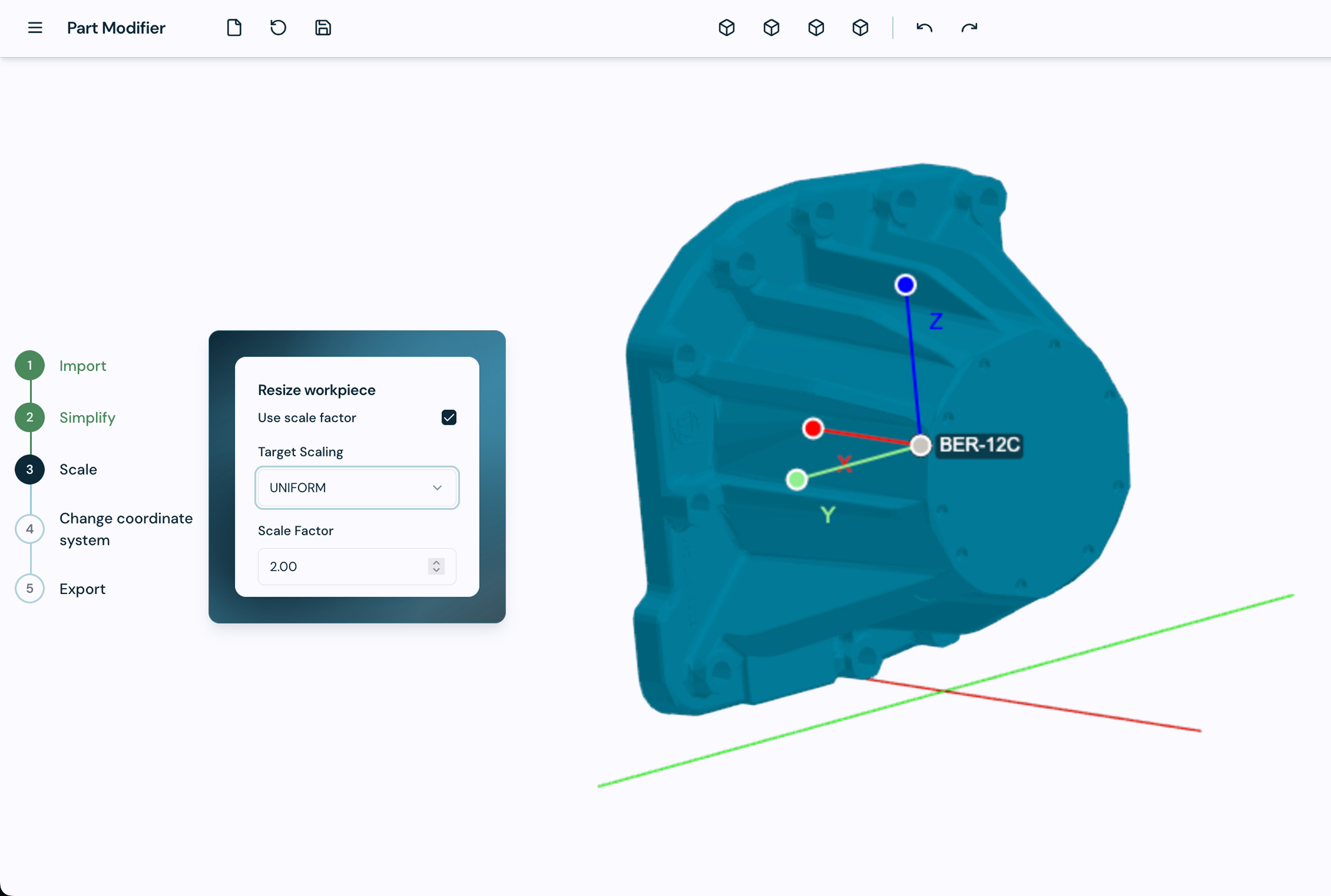Click the BER-12C origin label
This screenshot has height=896, width=1331.
(x=980, y=445)
